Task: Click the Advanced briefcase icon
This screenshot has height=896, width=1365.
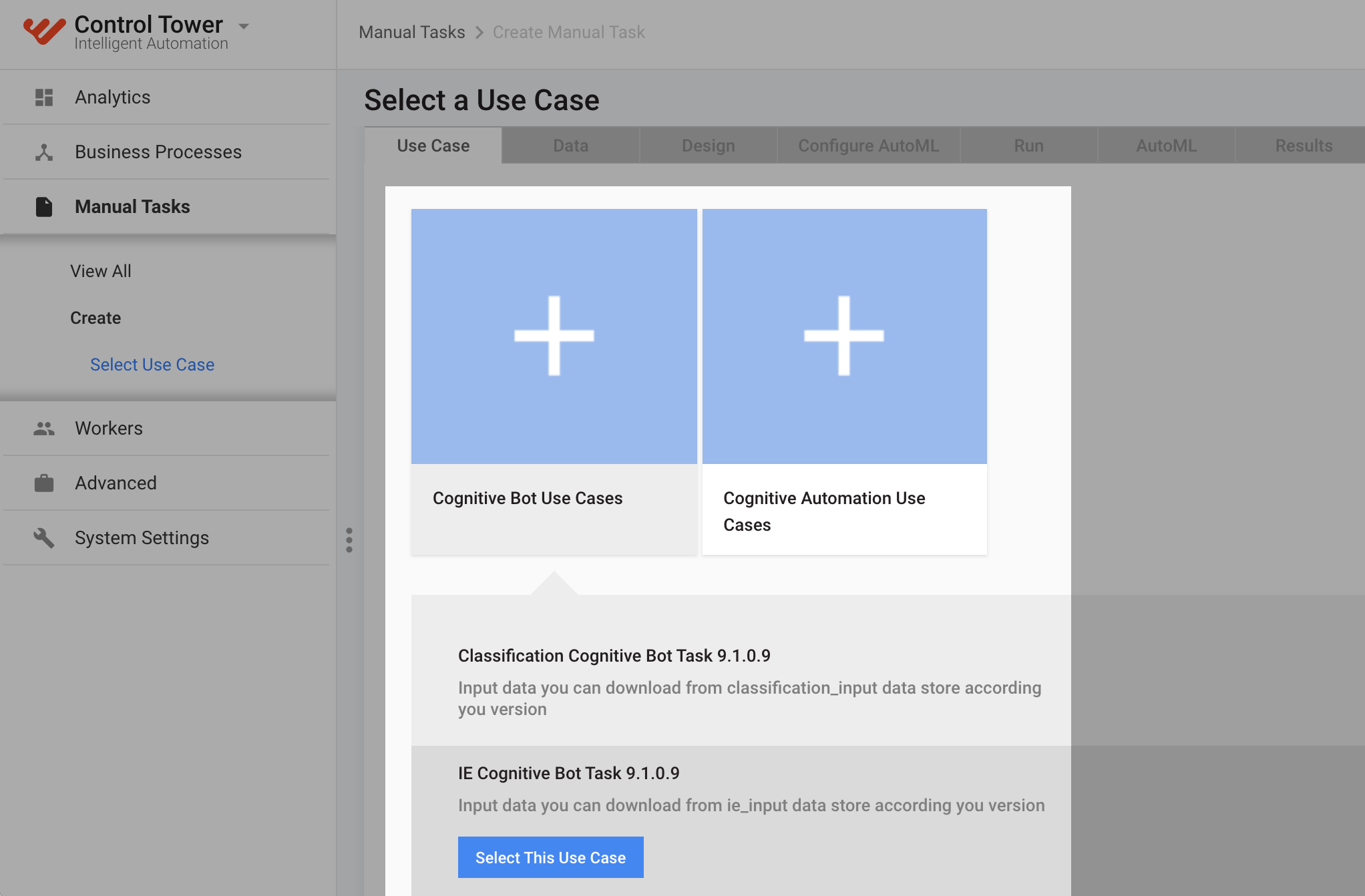Action: click(x=44, y=483)
